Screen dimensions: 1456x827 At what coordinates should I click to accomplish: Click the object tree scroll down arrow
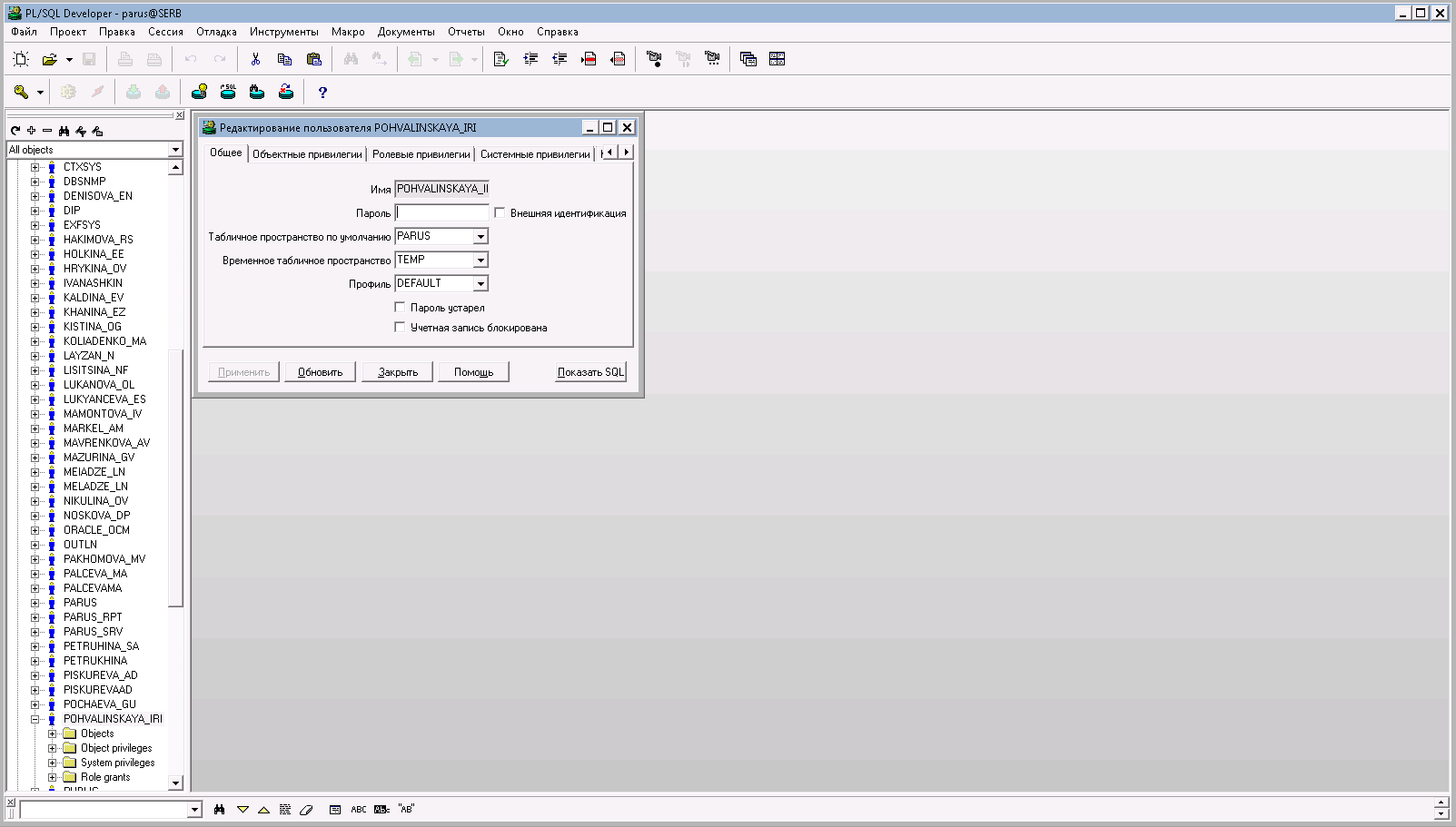175,783
